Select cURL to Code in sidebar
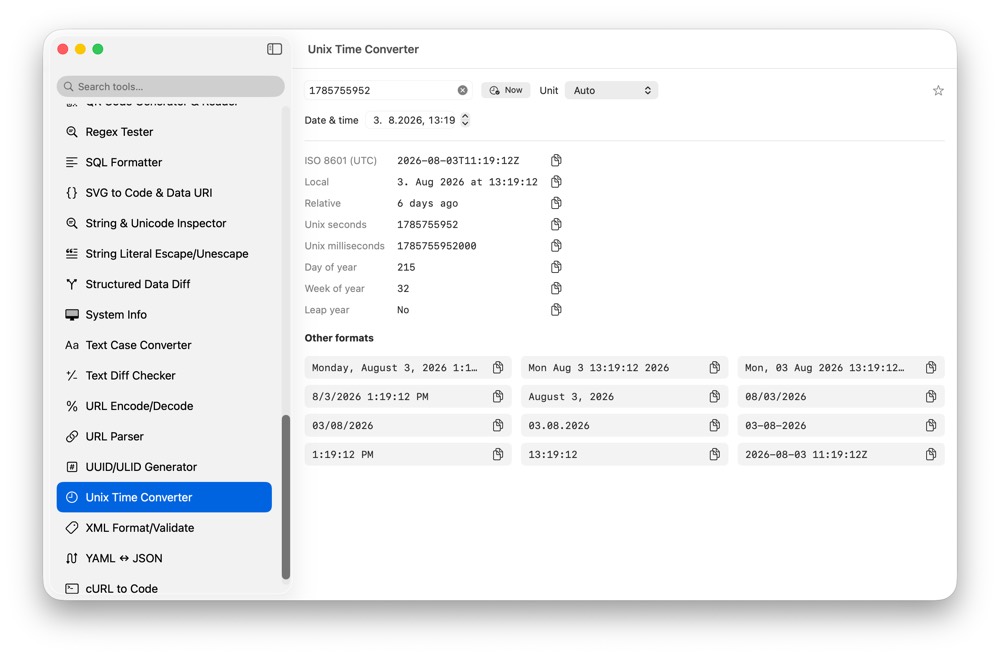 (x=164, y=588)
